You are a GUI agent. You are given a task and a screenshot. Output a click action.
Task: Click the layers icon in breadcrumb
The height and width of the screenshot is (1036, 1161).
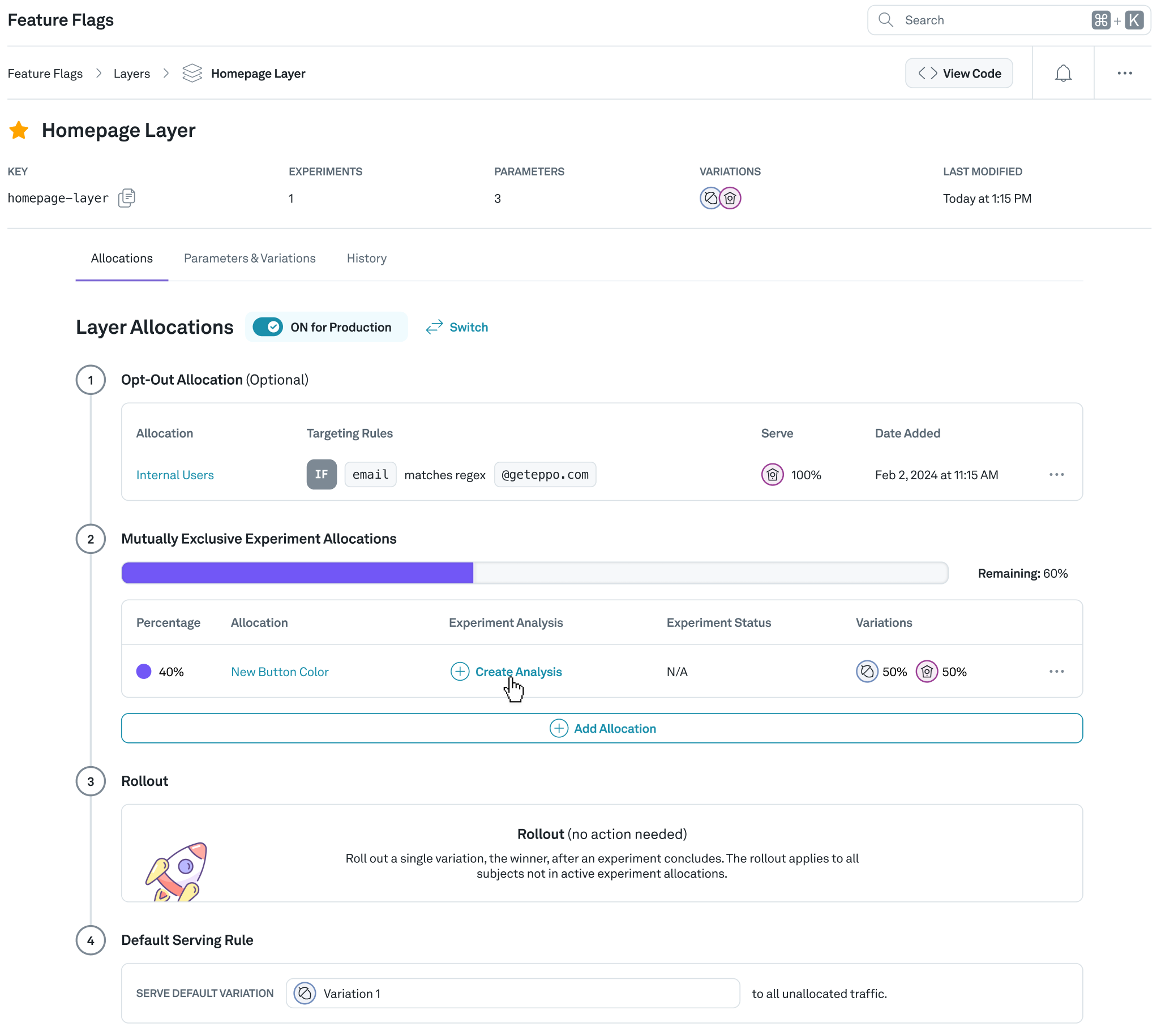192,74
